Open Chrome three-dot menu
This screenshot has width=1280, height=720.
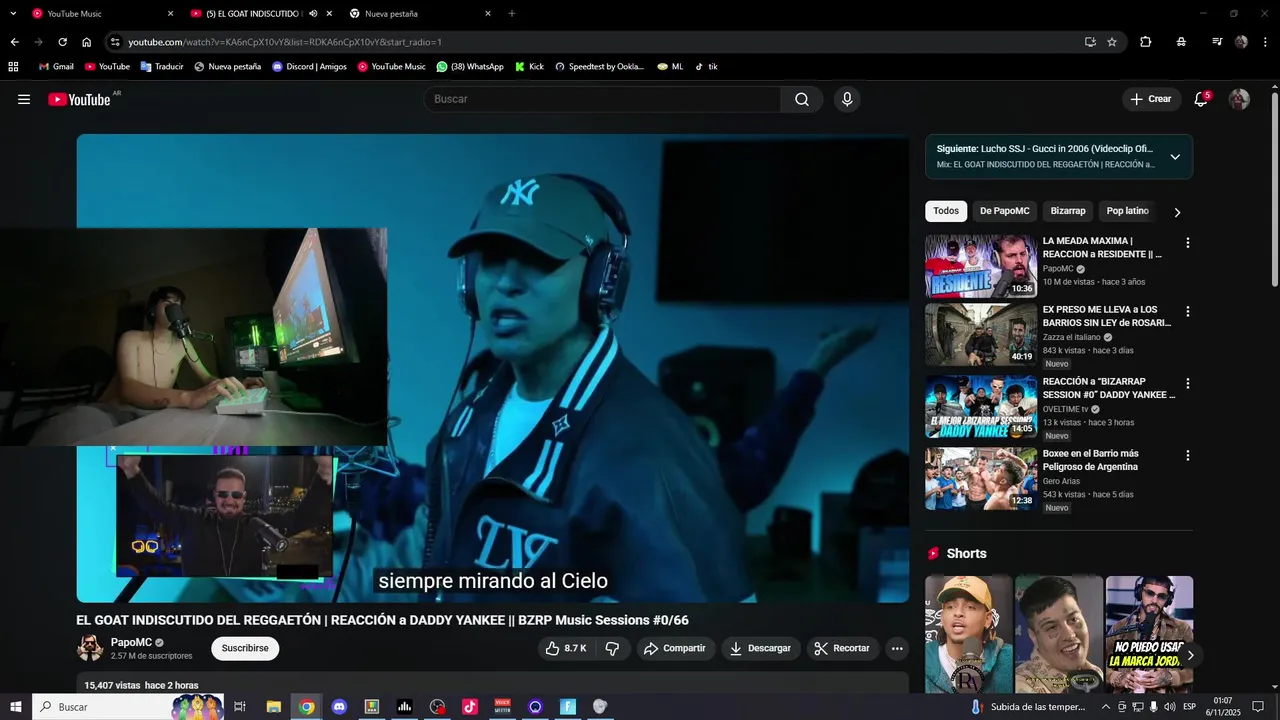click(x=1265, y=42)
